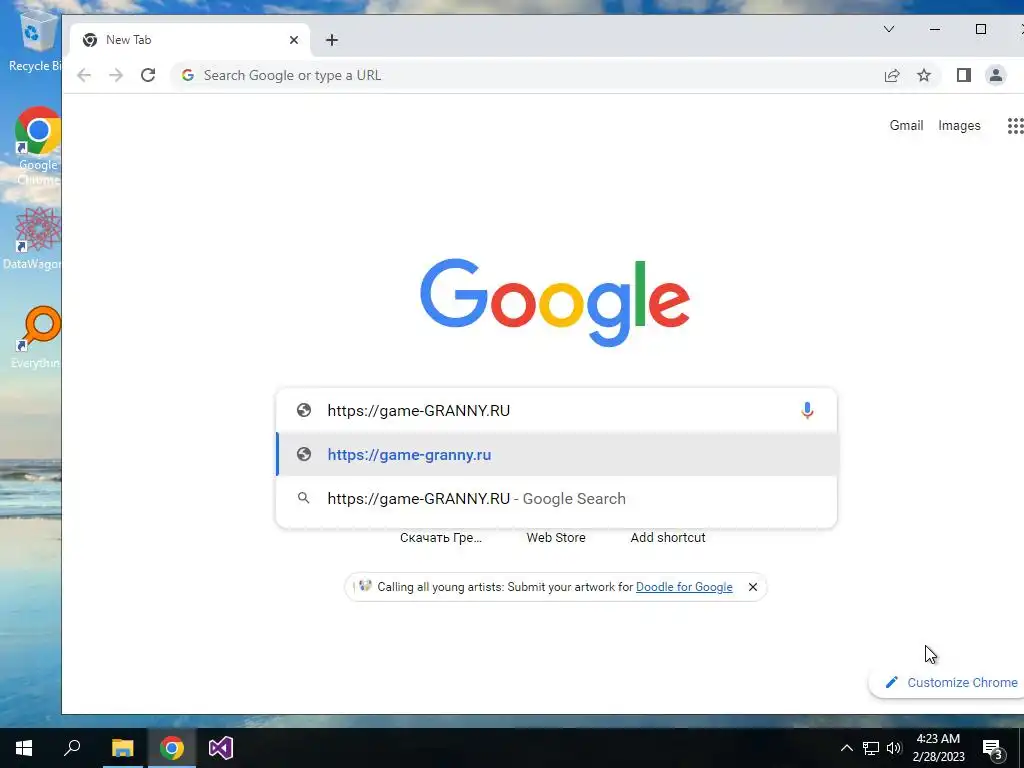
Task: Expand the hidden tray icons chevron
Action: pyautogui.click(x=846, y=748)
